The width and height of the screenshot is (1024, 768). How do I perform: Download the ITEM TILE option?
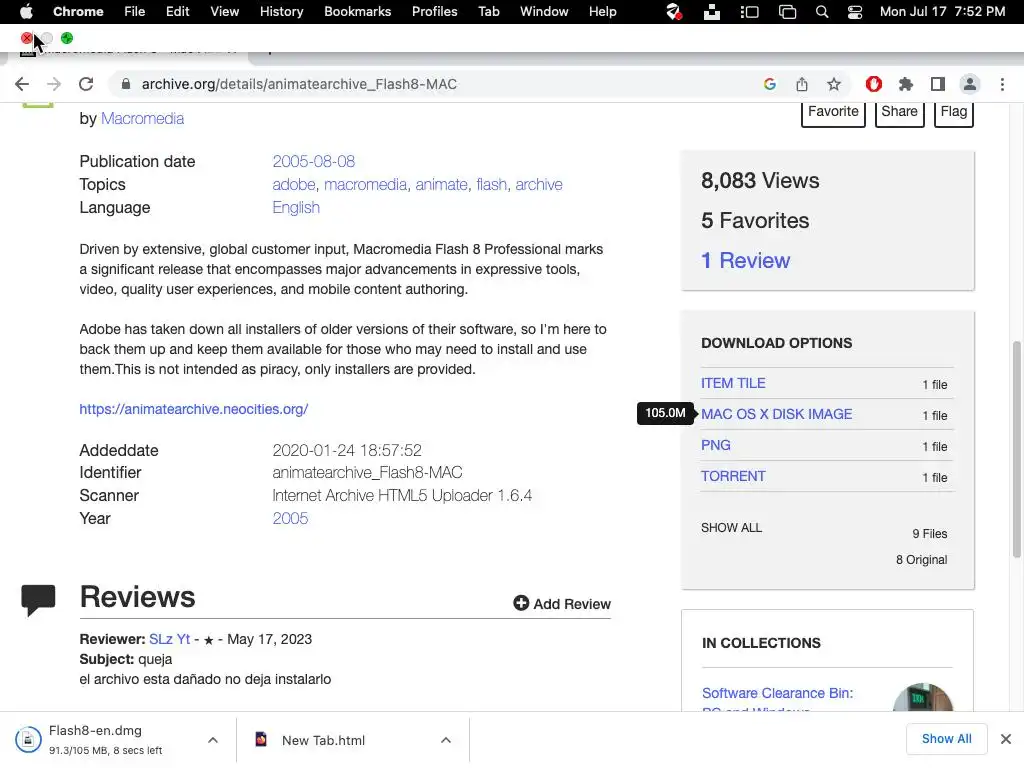click(x=733, y=383)
